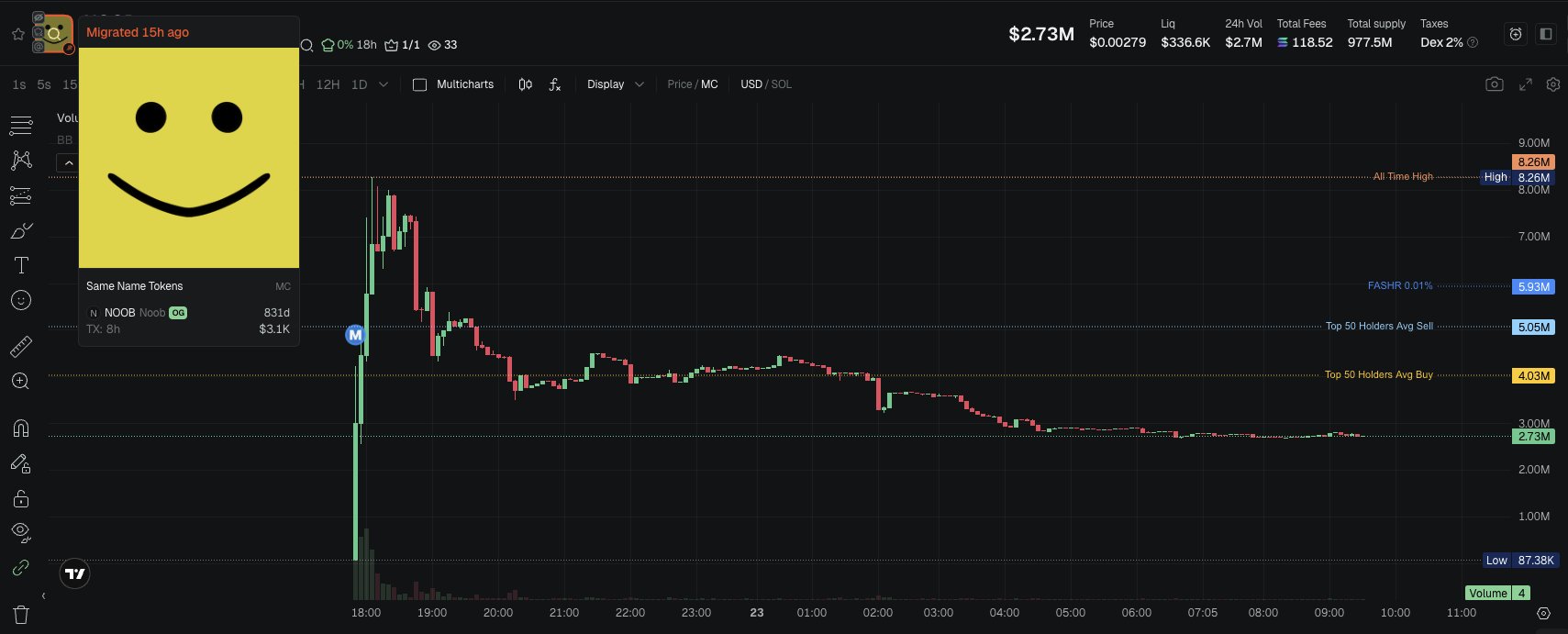Viewport: 1568px width, 634px height.
Task: Open the price alert clock icon
Action: (x=1516, y=34)
